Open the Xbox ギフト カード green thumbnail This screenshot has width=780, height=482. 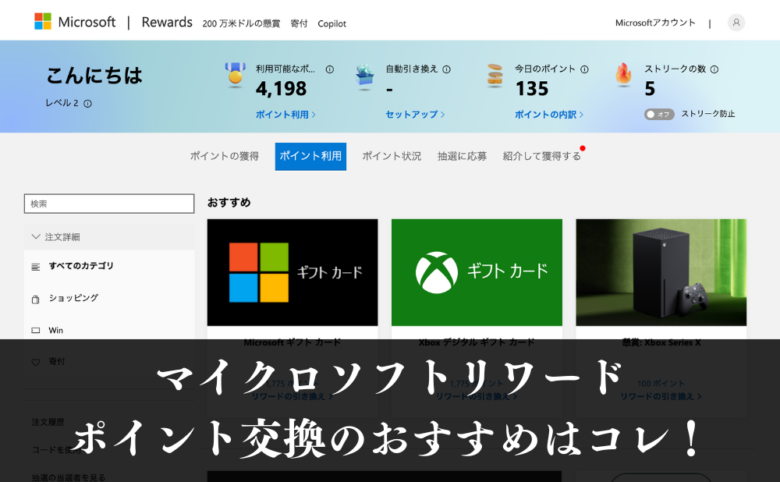click(477, 272)
